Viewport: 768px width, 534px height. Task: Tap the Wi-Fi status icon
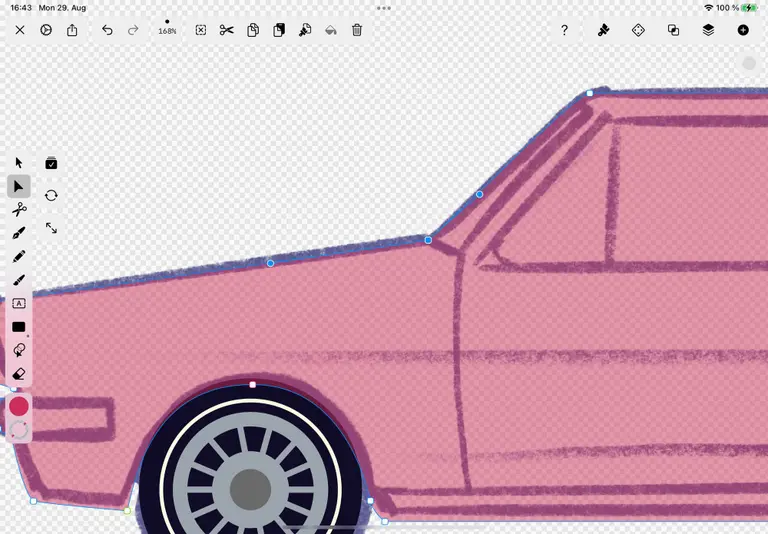click(708, 8)
